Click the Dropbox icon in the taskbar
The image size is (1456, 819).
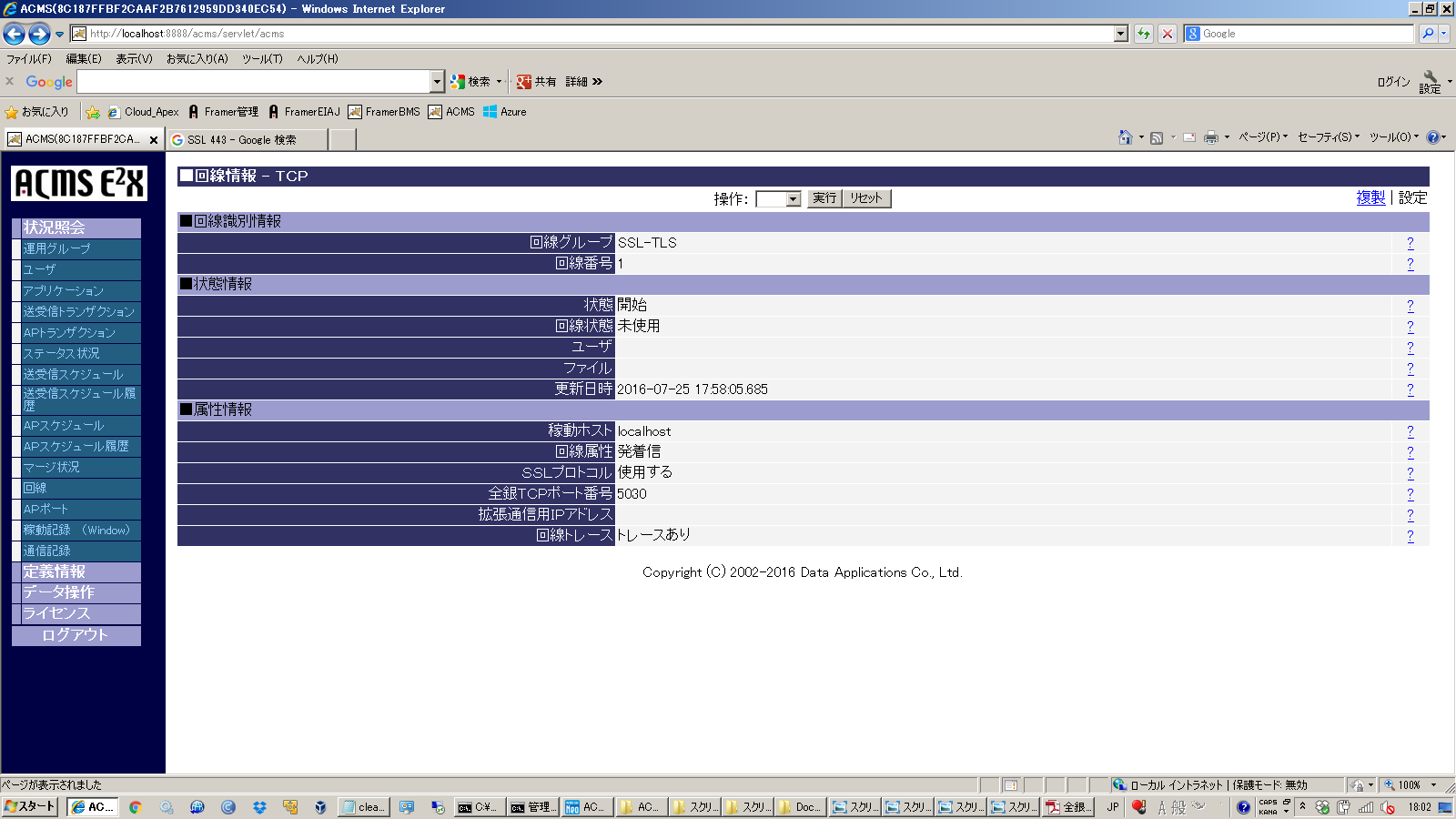tap(259, 807)
